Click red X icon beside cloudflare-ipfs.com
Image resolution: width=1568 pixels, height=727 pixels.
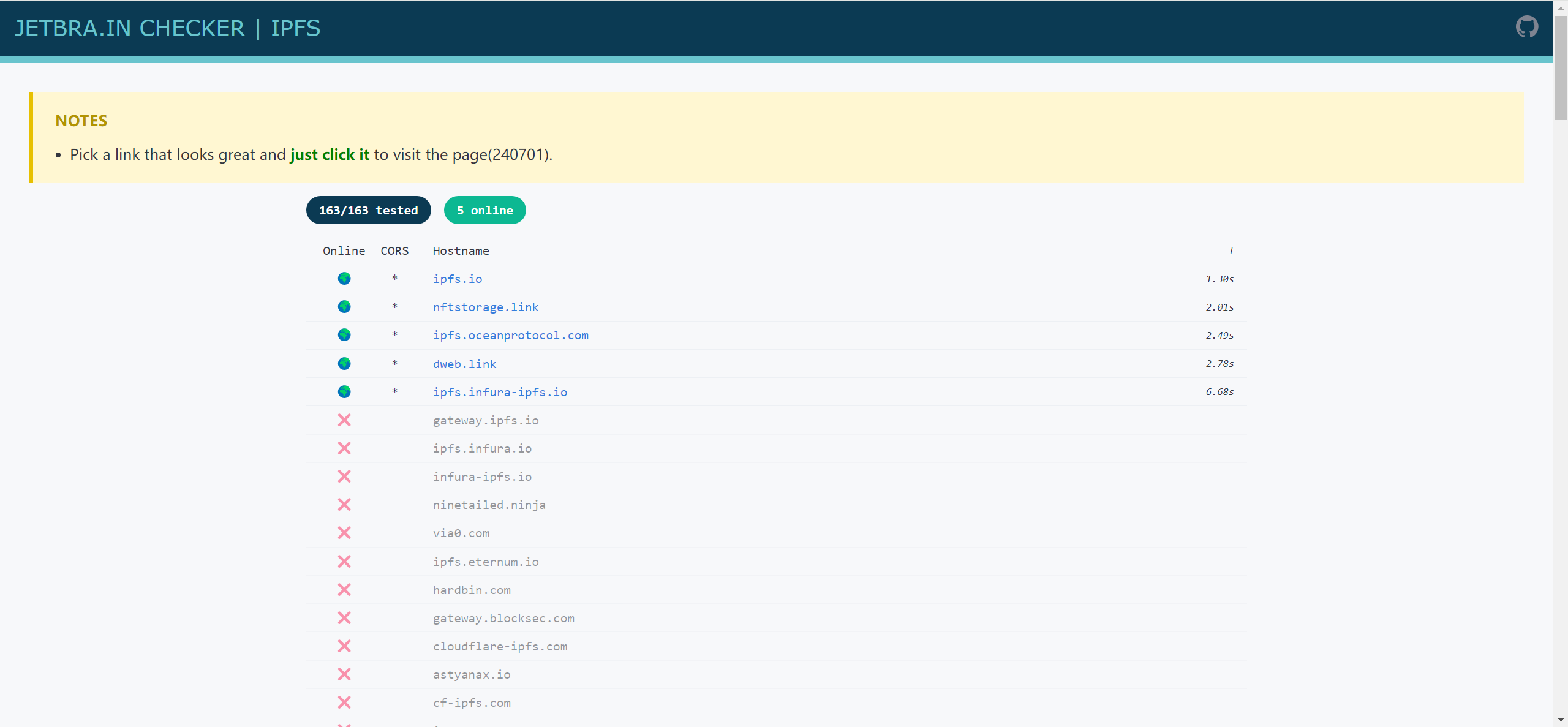point(344,646)
